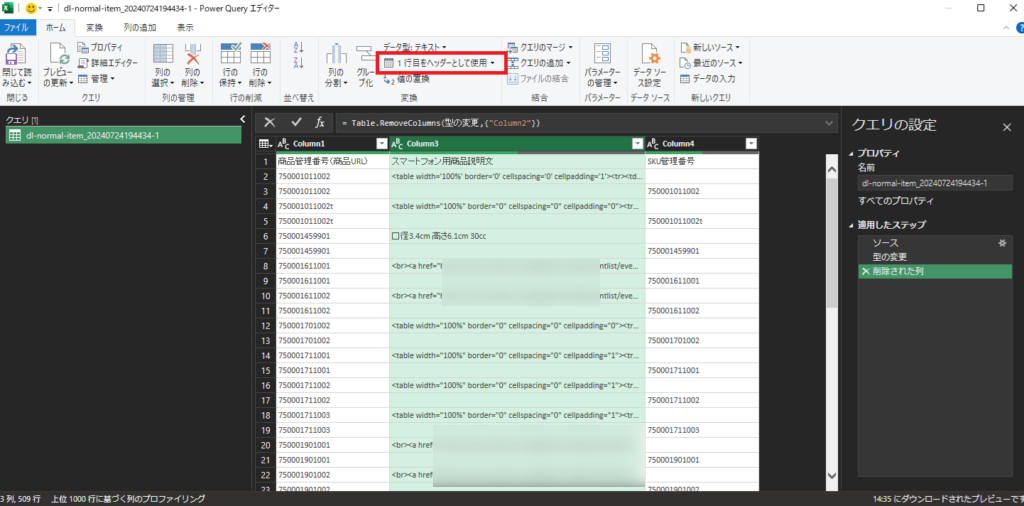Image resolution: width=1024 pixels, height=506 pixels.
Task: Select the Column4 header
Action: pyautogui.click(x=701, y=144)
